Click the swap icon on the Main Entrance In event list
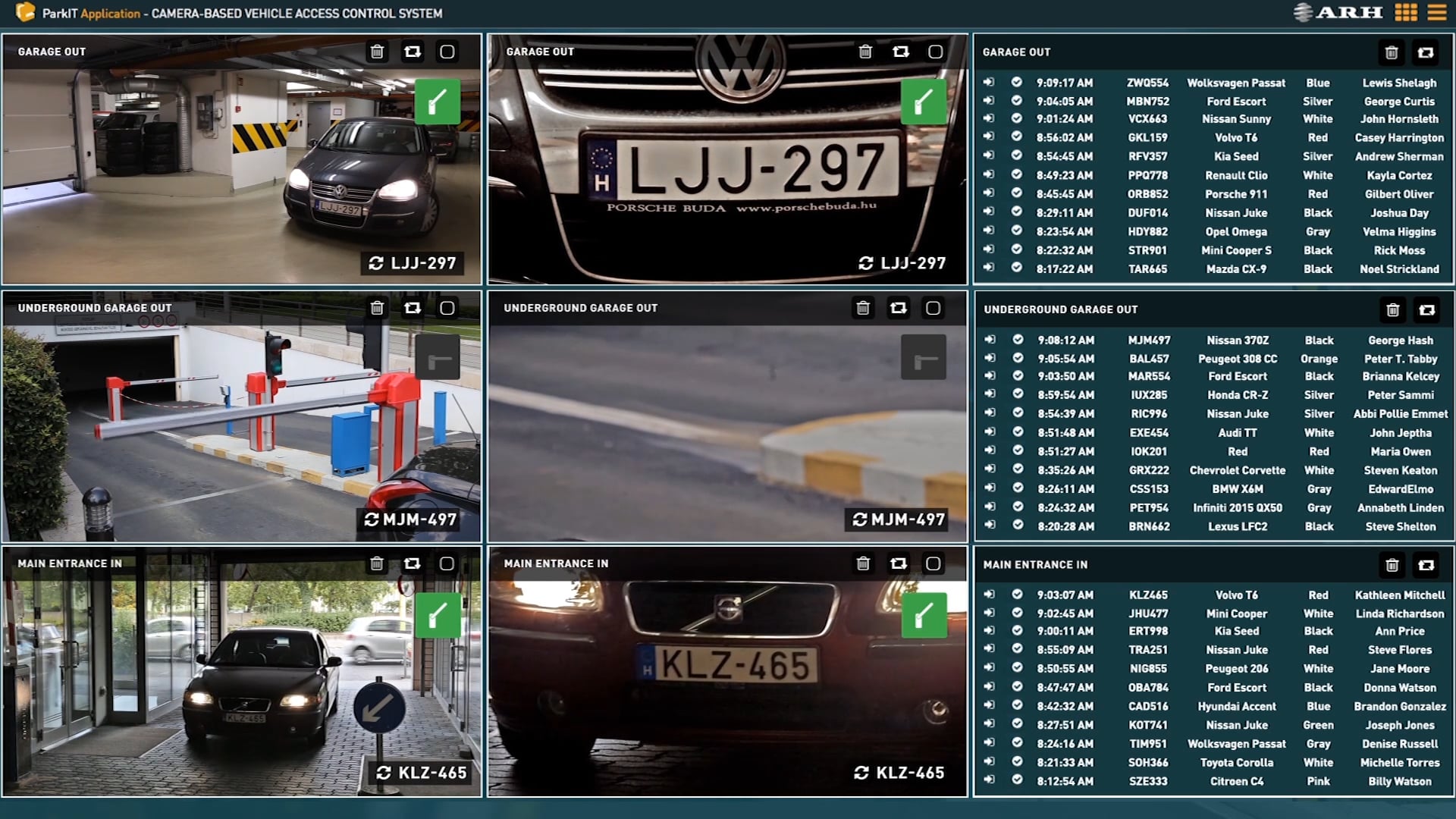 coord(1426,565)
